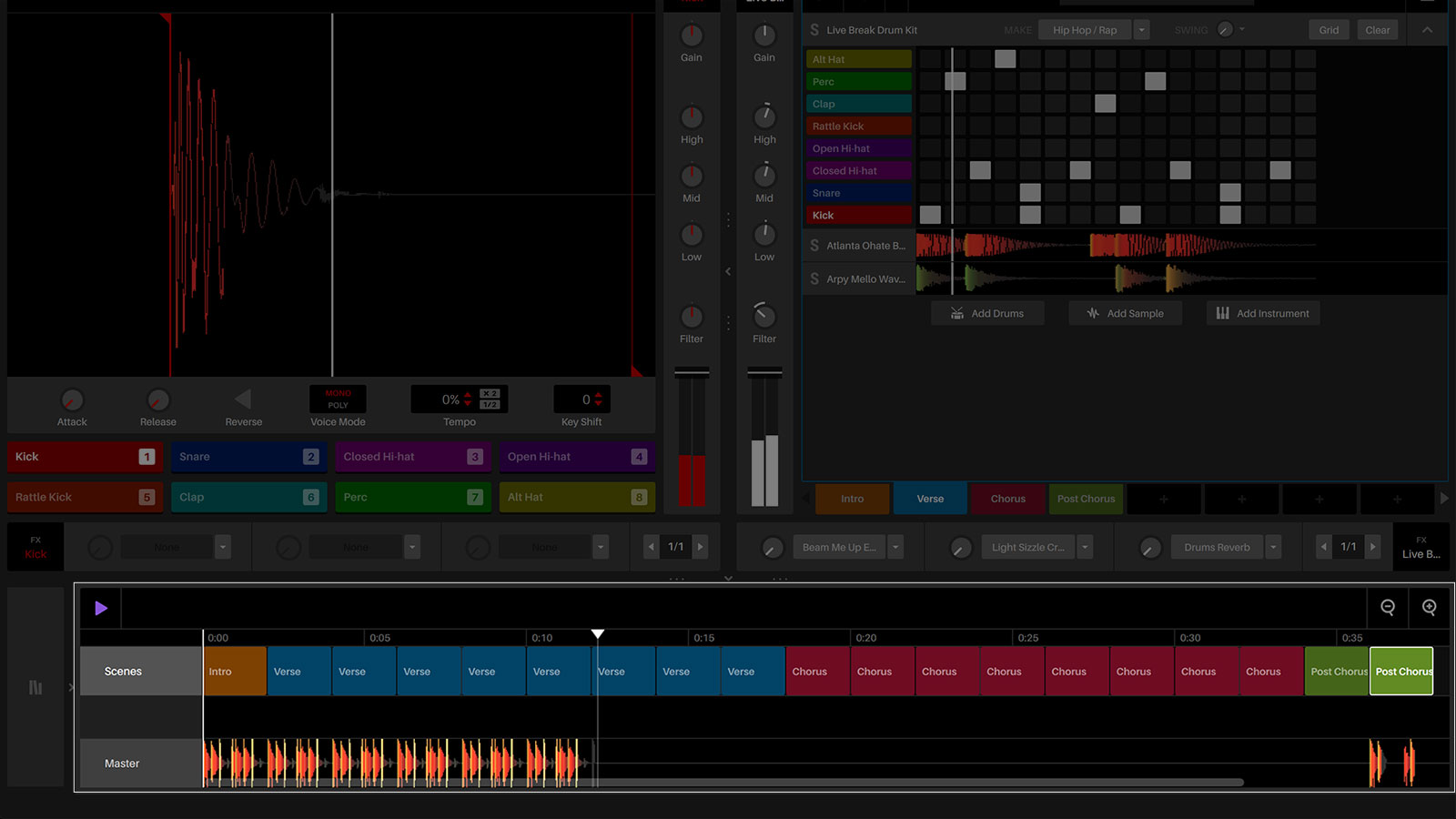The image size is (1456, 819).
Task: Go to next Kick FX page
Action: [x=700, y=547]
